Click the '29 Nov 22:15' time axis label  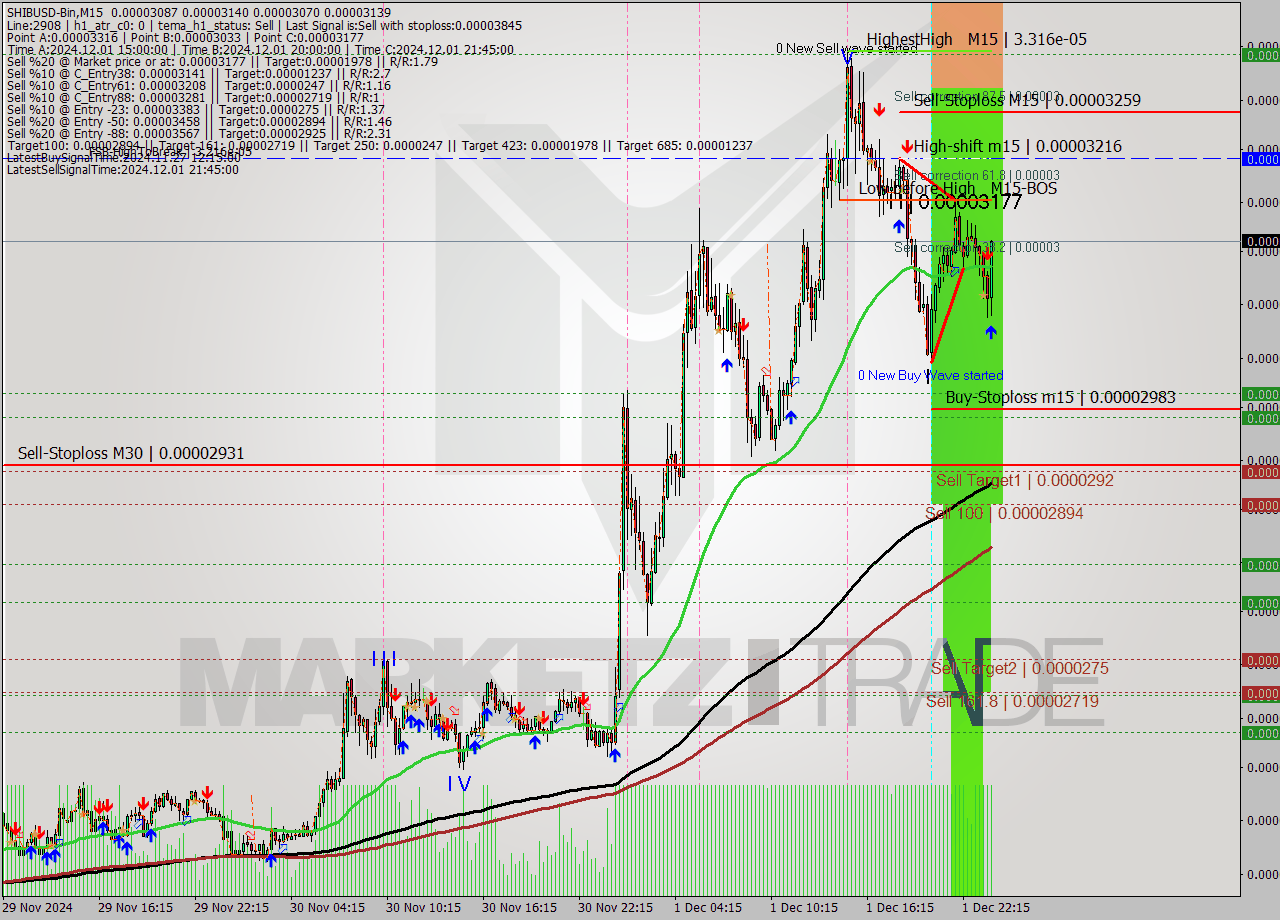(232, 908)
